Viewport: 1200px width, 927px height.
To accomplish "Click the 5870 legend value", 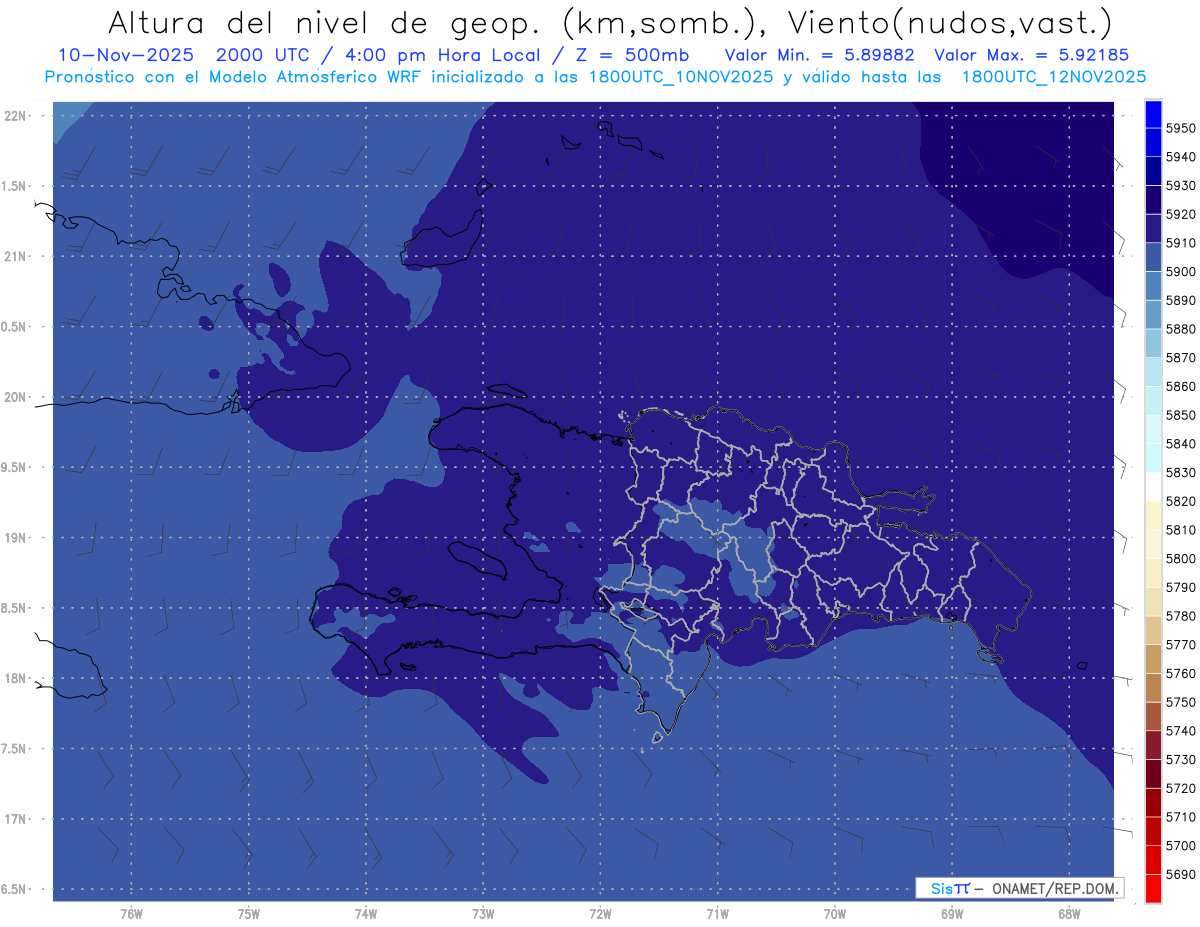I will pos(1180,357).
